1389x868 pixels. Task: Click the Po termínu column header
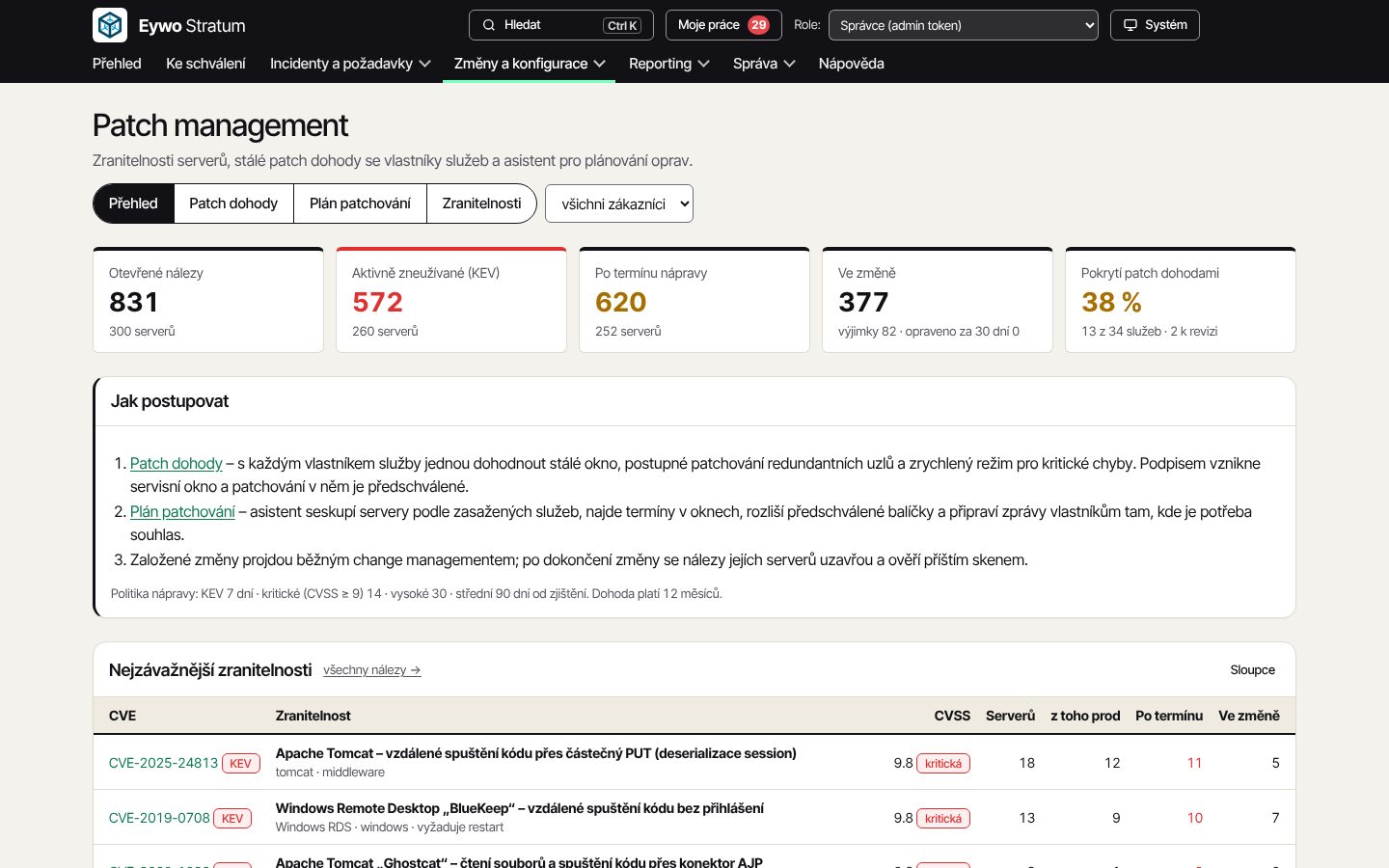[1169, 716]
